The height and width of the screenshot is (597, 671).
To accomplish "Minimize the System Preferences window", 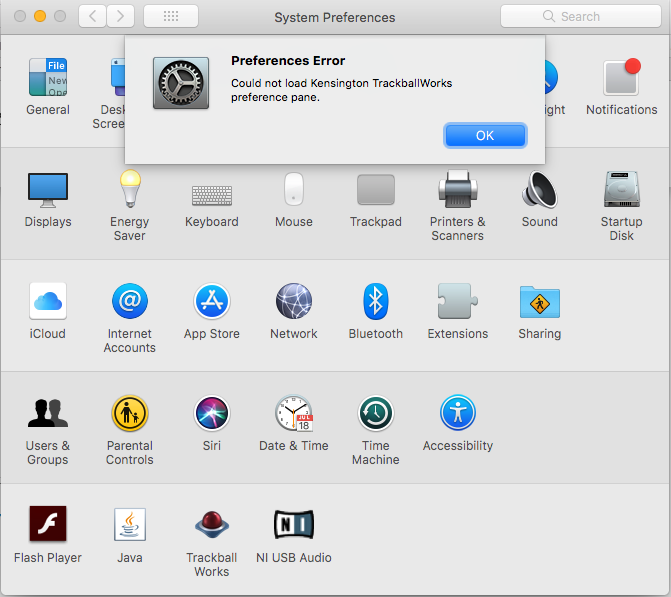I will pos(40,16).
